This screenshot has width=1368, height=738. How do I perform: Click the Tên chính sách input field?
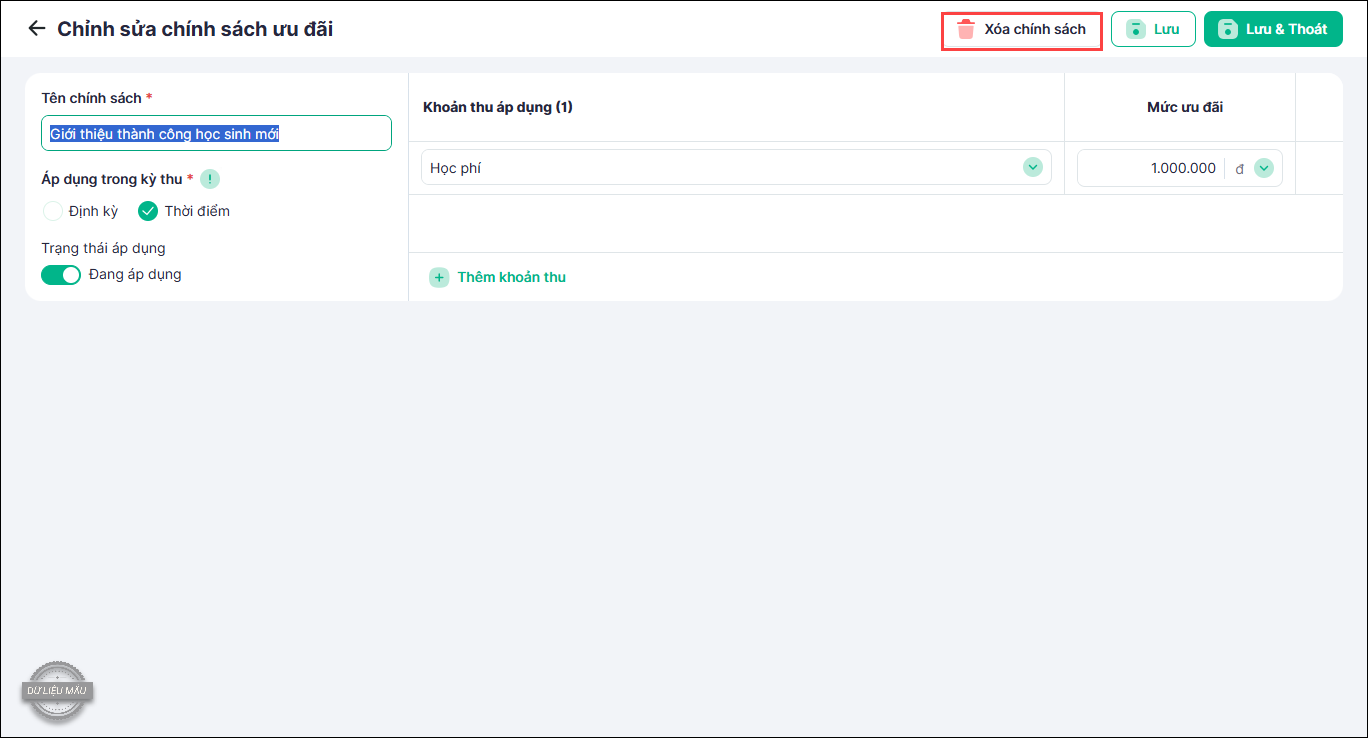point(217,133)
